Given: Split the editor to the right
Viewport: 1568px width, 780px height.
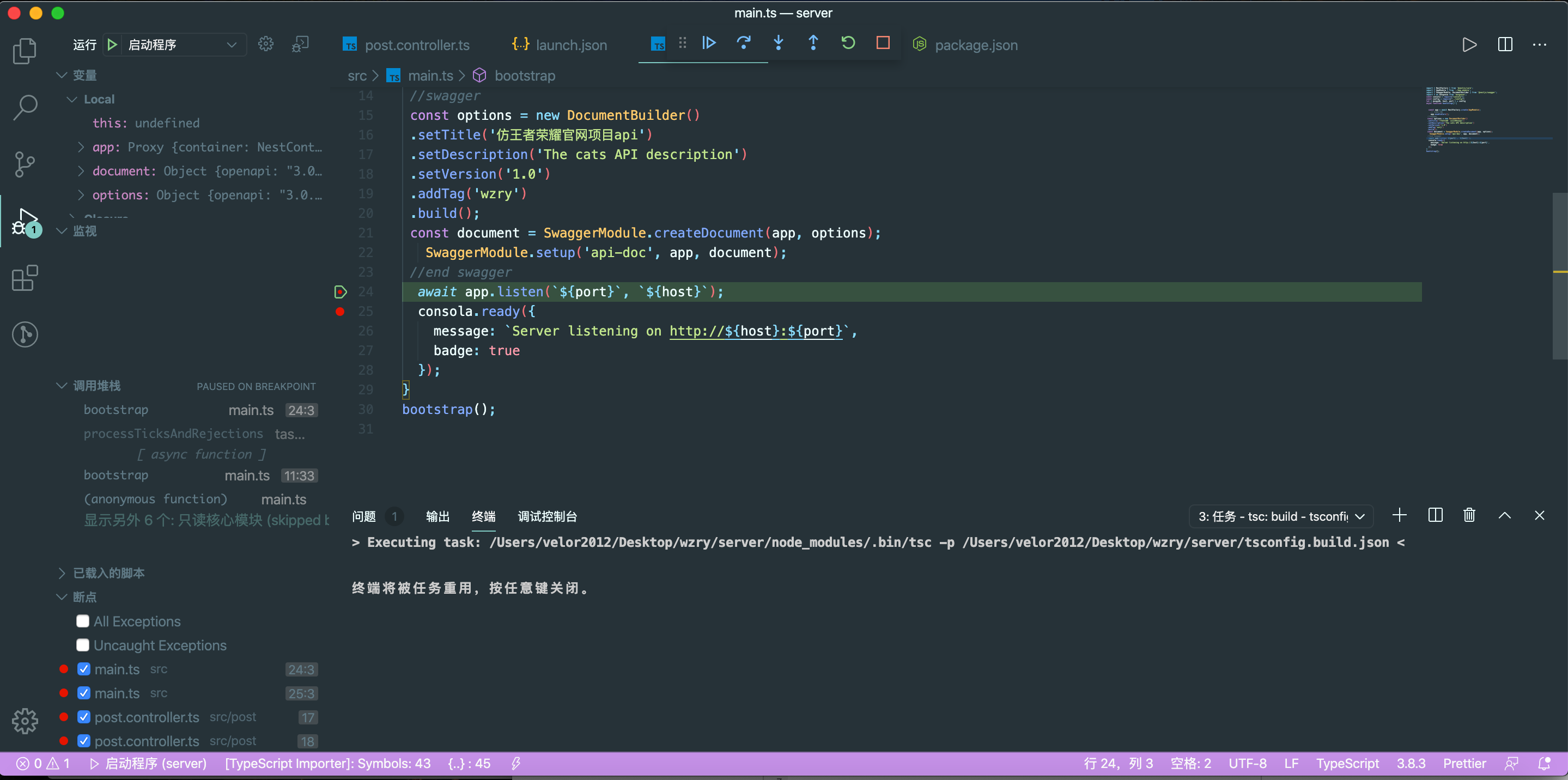Looking at the screenshot, I should (x=1505, y=45).
